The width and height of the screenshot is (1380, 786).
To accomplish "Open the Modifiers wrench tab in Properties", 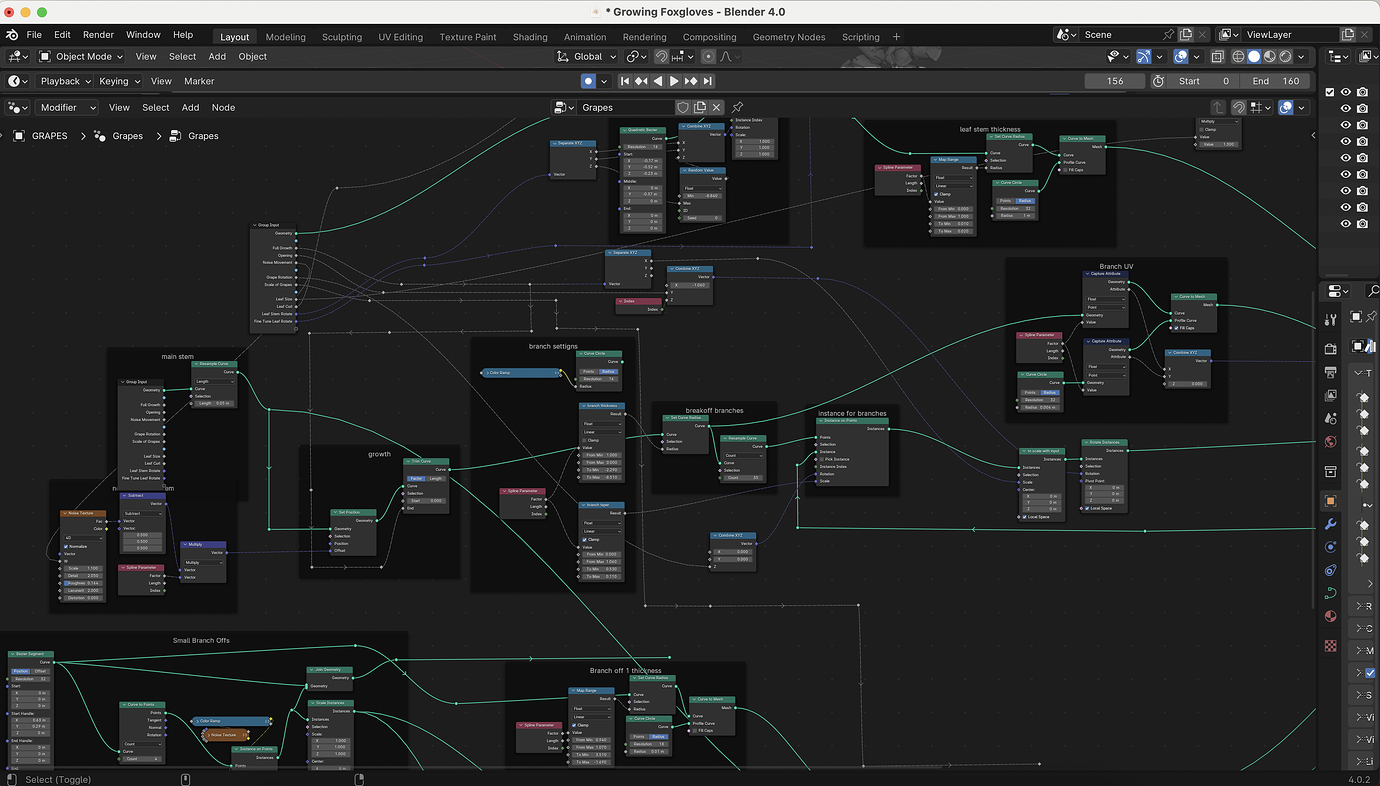I will [1330, 523].
